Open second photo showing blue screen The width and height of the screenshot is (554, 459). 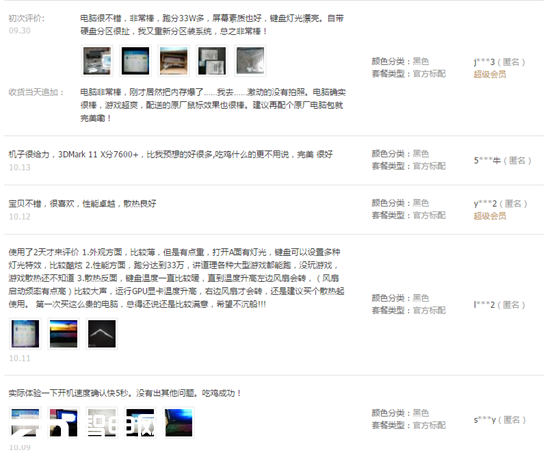[135, 61]
